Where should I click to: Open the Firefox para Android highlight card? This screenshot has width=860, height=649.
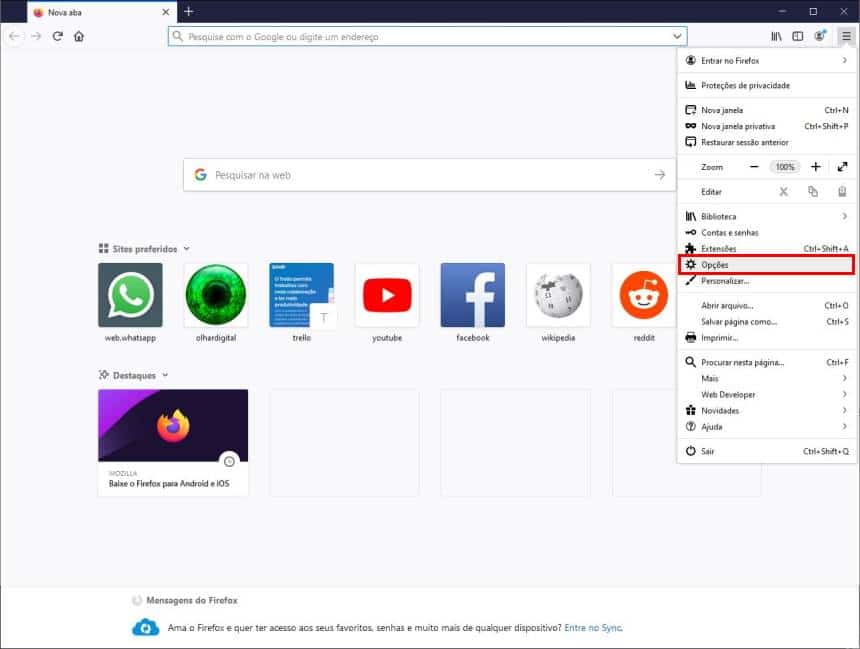[173, 442]
